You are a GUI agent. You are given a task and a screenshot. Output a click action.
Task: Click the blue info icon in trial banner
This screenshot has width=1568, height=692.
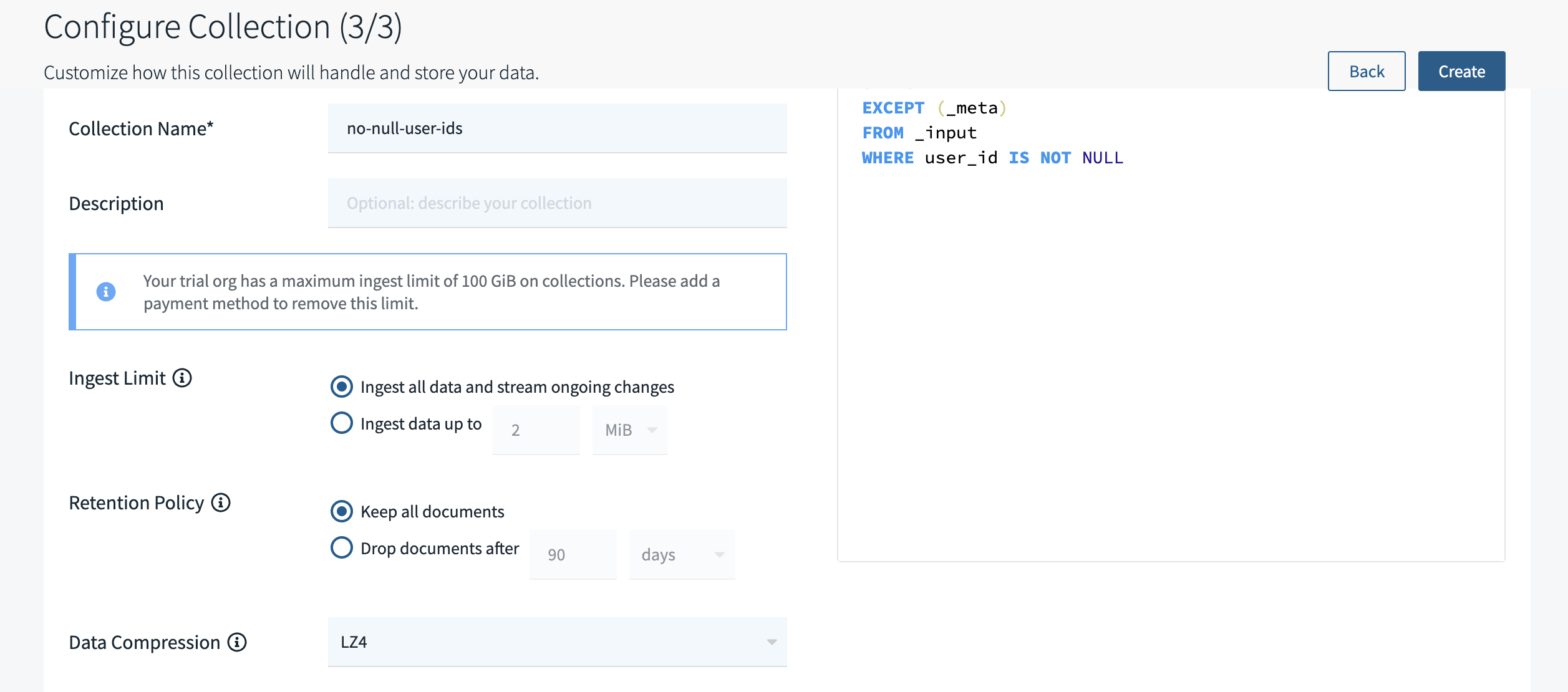(x=106, y=292)
